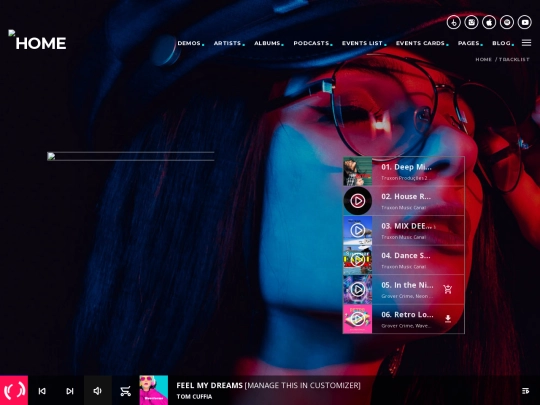Click the 'Feel My Dreams' now-playing title

[209, 385]
